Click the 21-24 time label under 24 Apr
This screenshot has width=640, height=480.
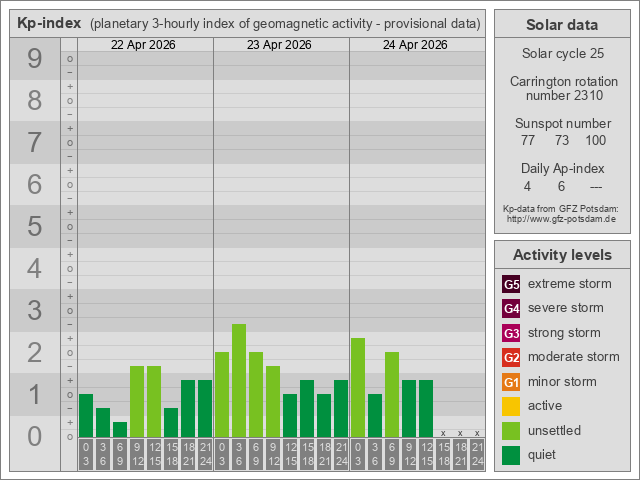477,454
